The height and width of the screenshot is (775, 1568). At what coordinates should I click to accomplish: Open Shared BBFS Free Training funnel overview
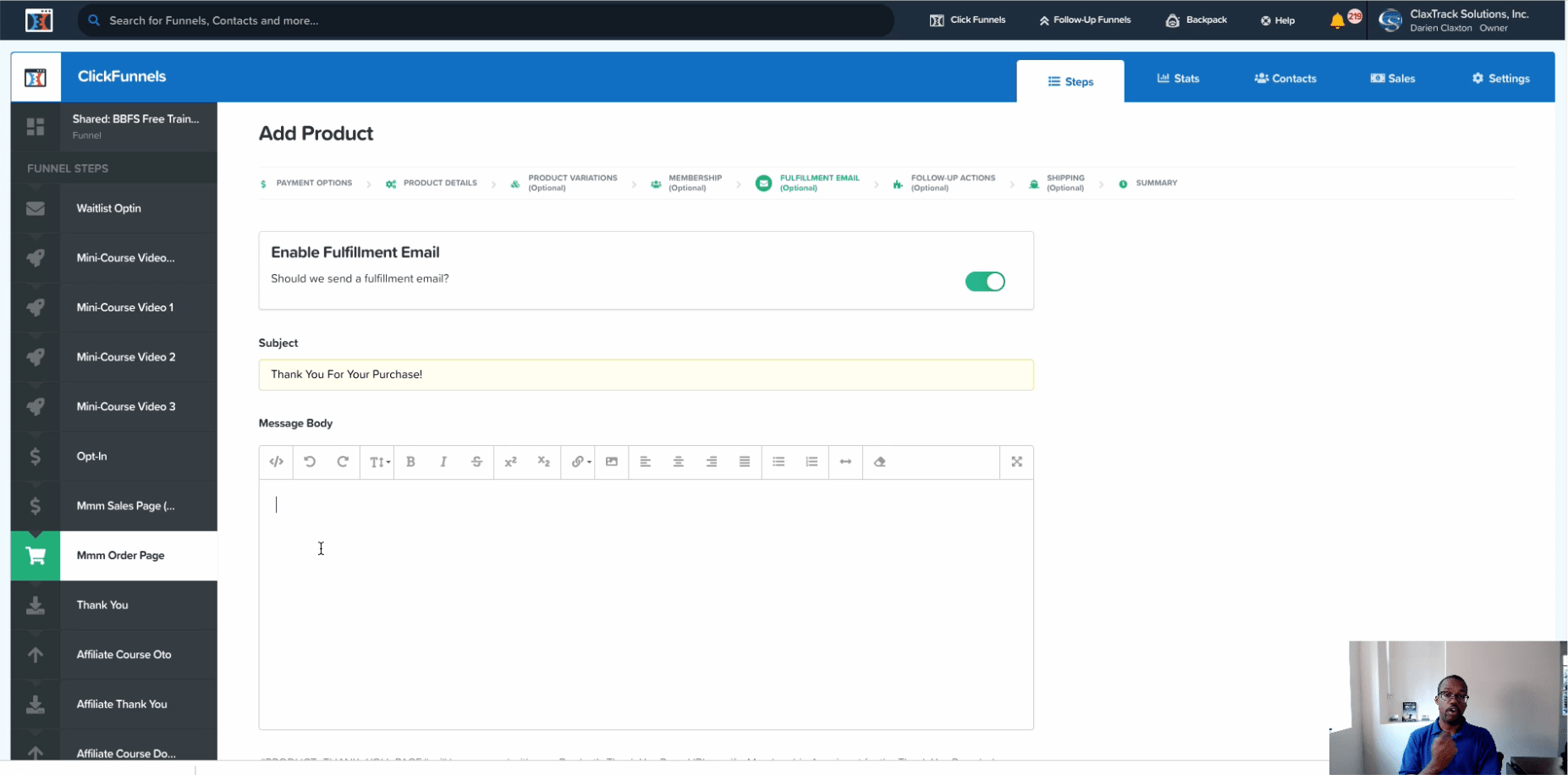pos(114,127)
